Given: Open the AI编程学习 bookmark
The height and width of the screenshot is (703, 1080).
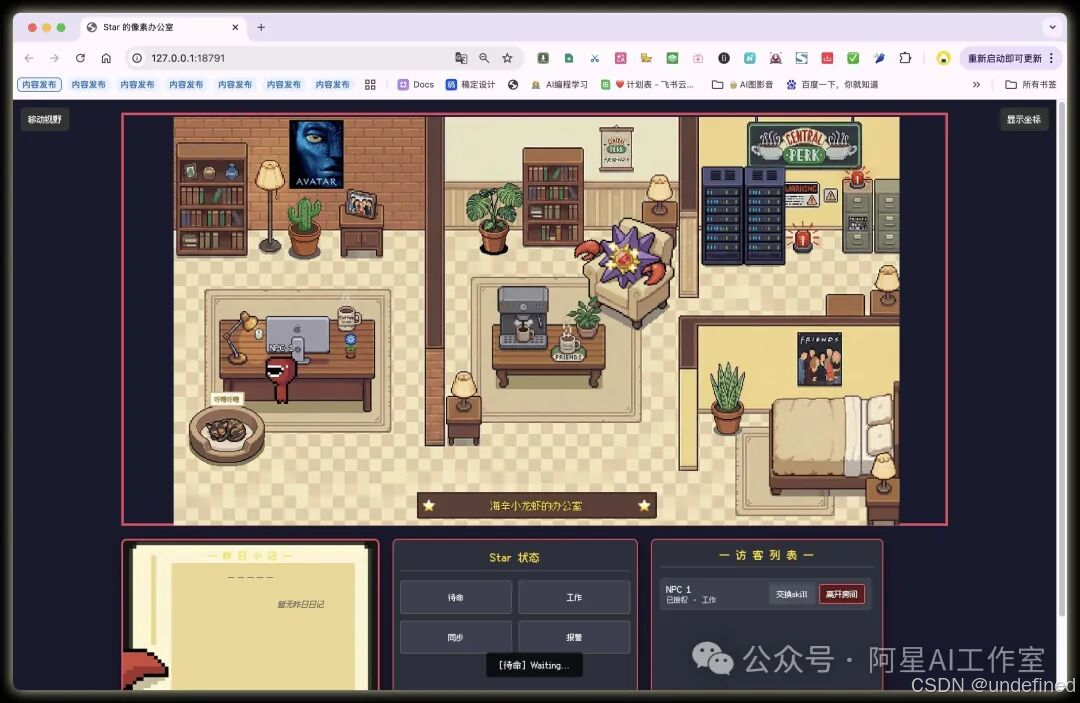Looking at the screenshot, I should point(559,85).
